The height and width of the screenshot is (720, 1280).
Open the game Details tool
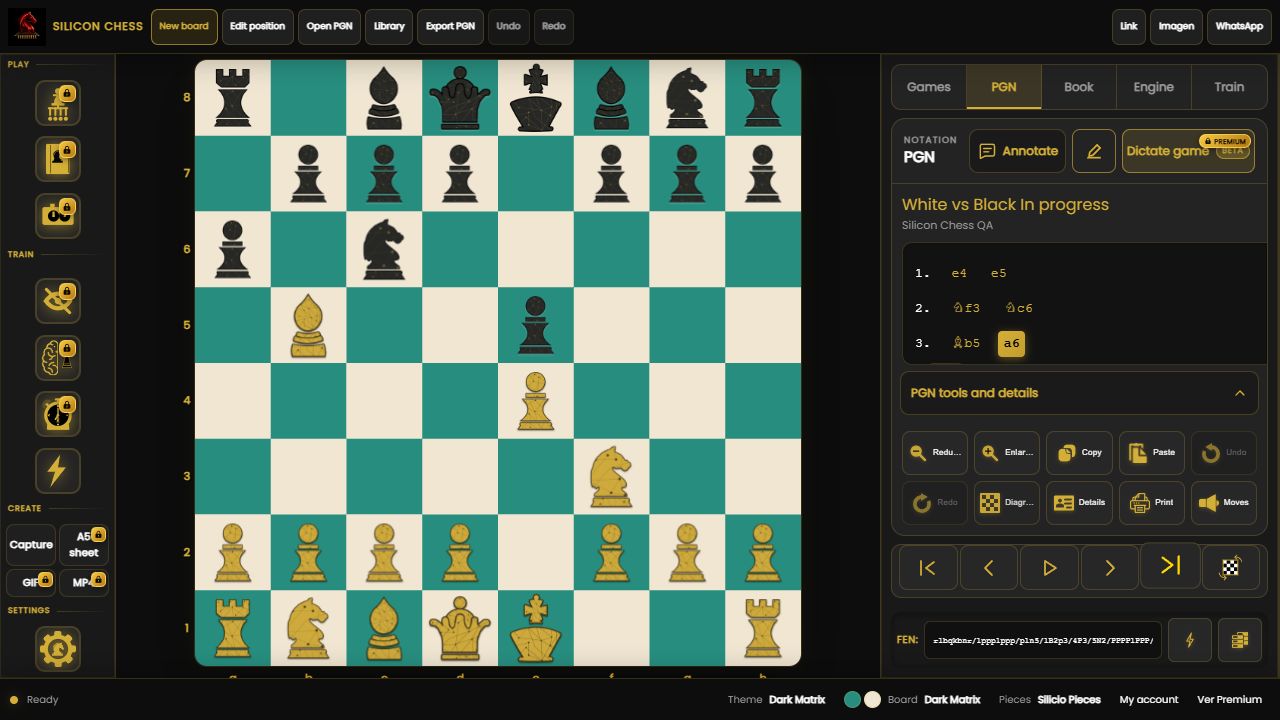(1079, 503)
